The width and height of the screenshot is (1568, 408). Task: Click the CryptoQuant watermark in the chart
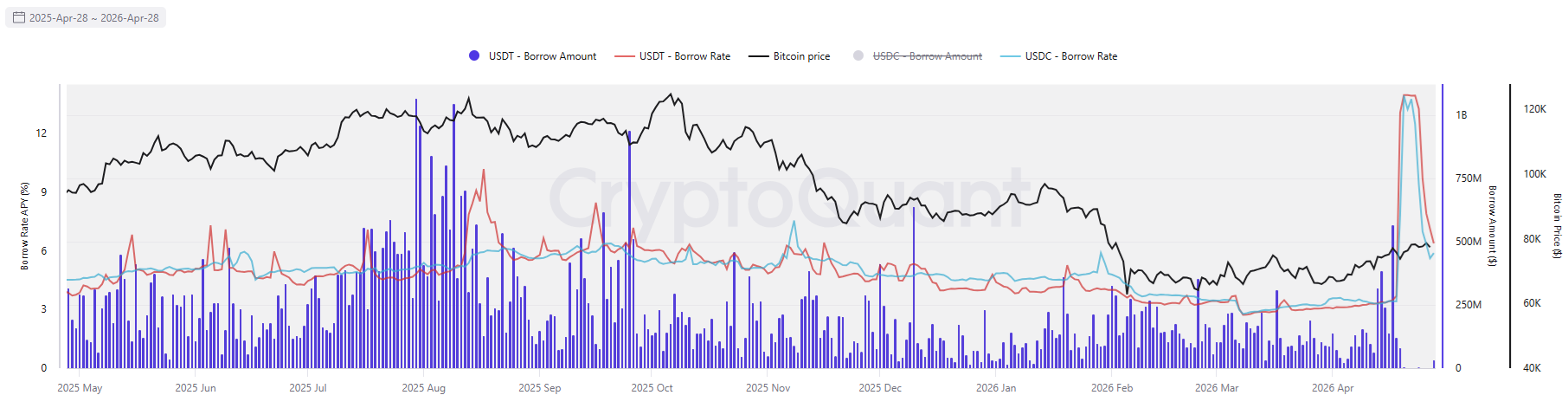pyautogui.click(x=787, y=201)
